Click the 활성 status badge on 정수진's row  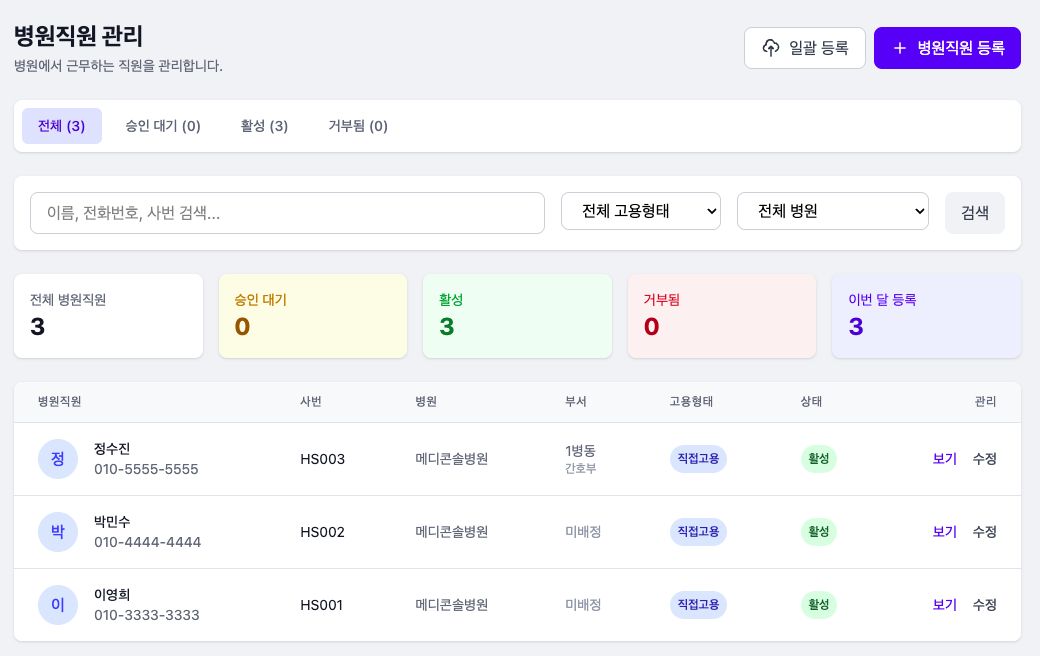(x=819, y=459)
